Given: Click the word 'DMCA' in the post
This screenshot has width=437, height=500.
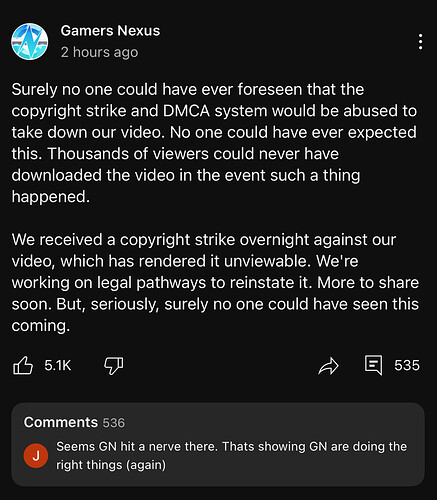Looking at the screenshot, I should coord(186,111).
